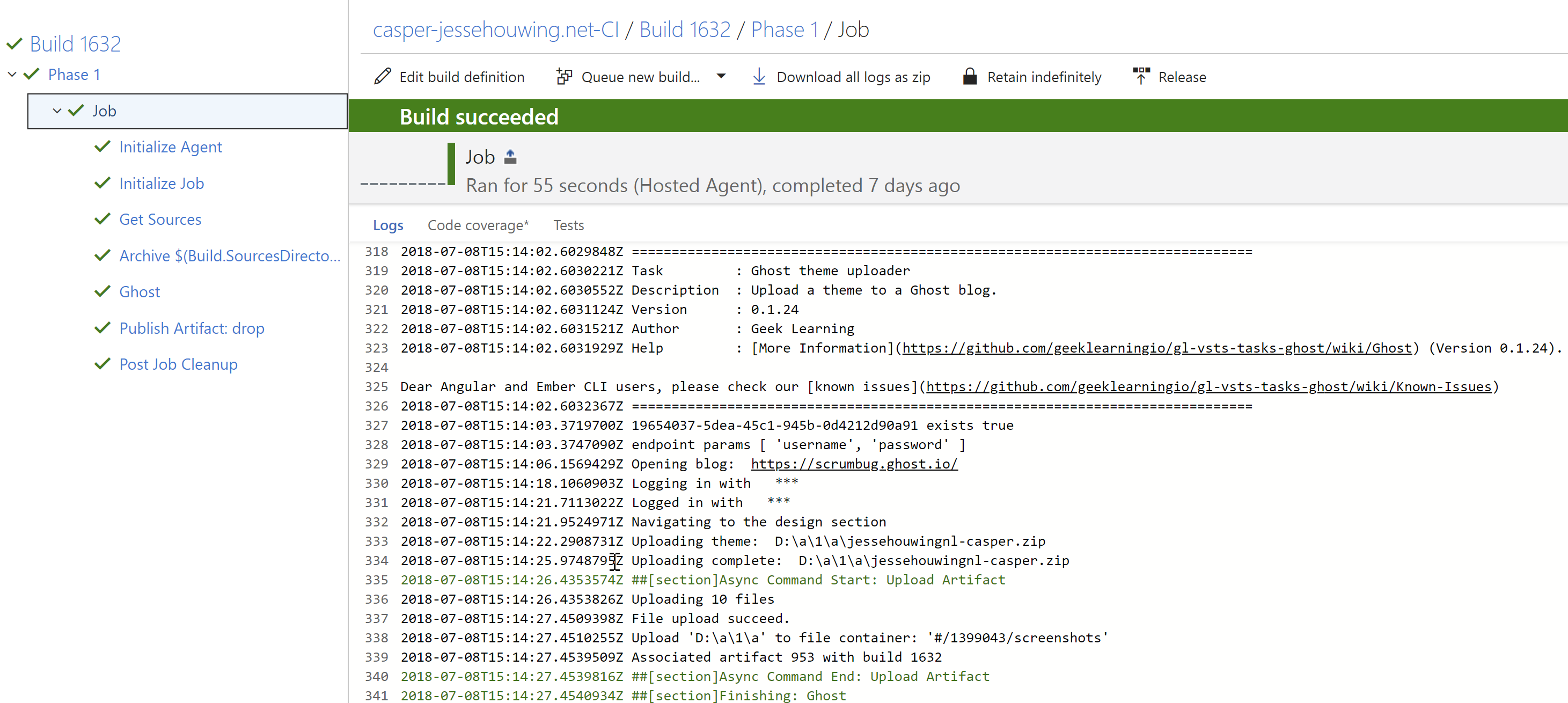Click the green job timeline bar

(x=451, y=163)
